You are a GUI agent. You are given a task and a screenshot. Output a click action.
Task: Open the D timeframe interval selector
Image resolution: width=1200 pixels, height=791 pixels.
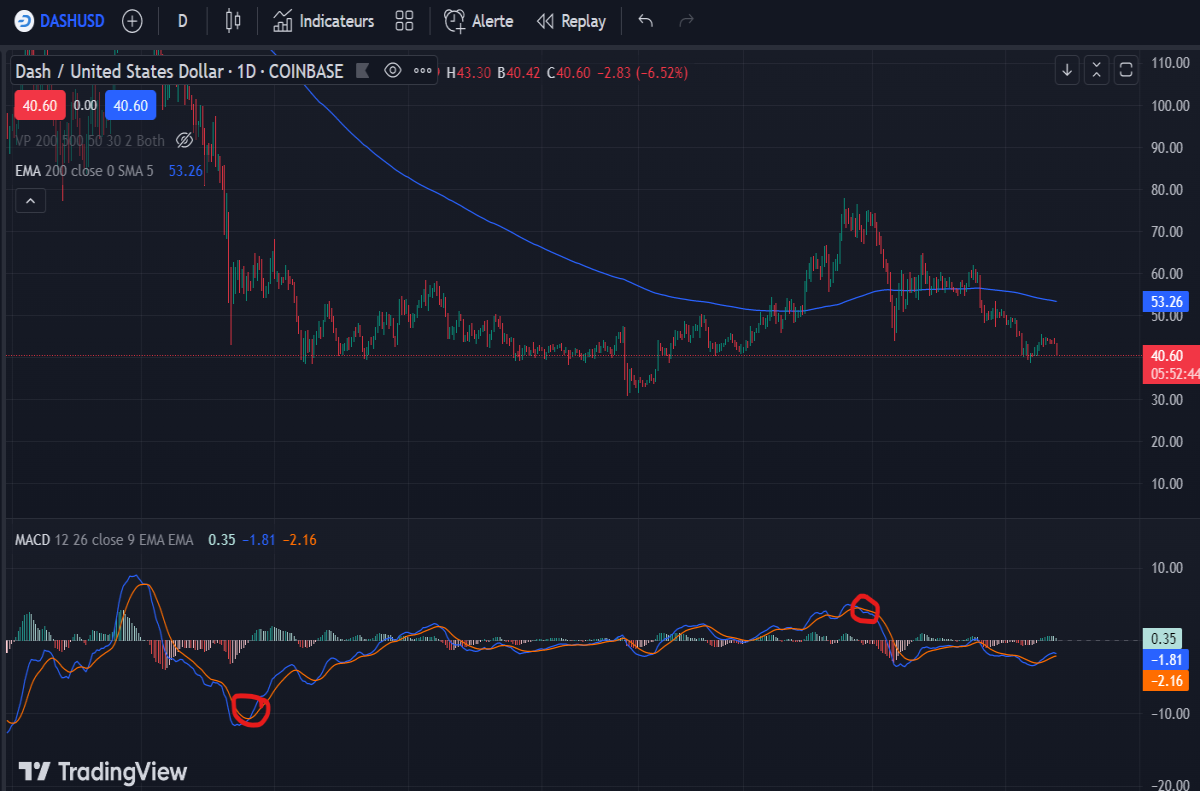click(x=182, y=21)
